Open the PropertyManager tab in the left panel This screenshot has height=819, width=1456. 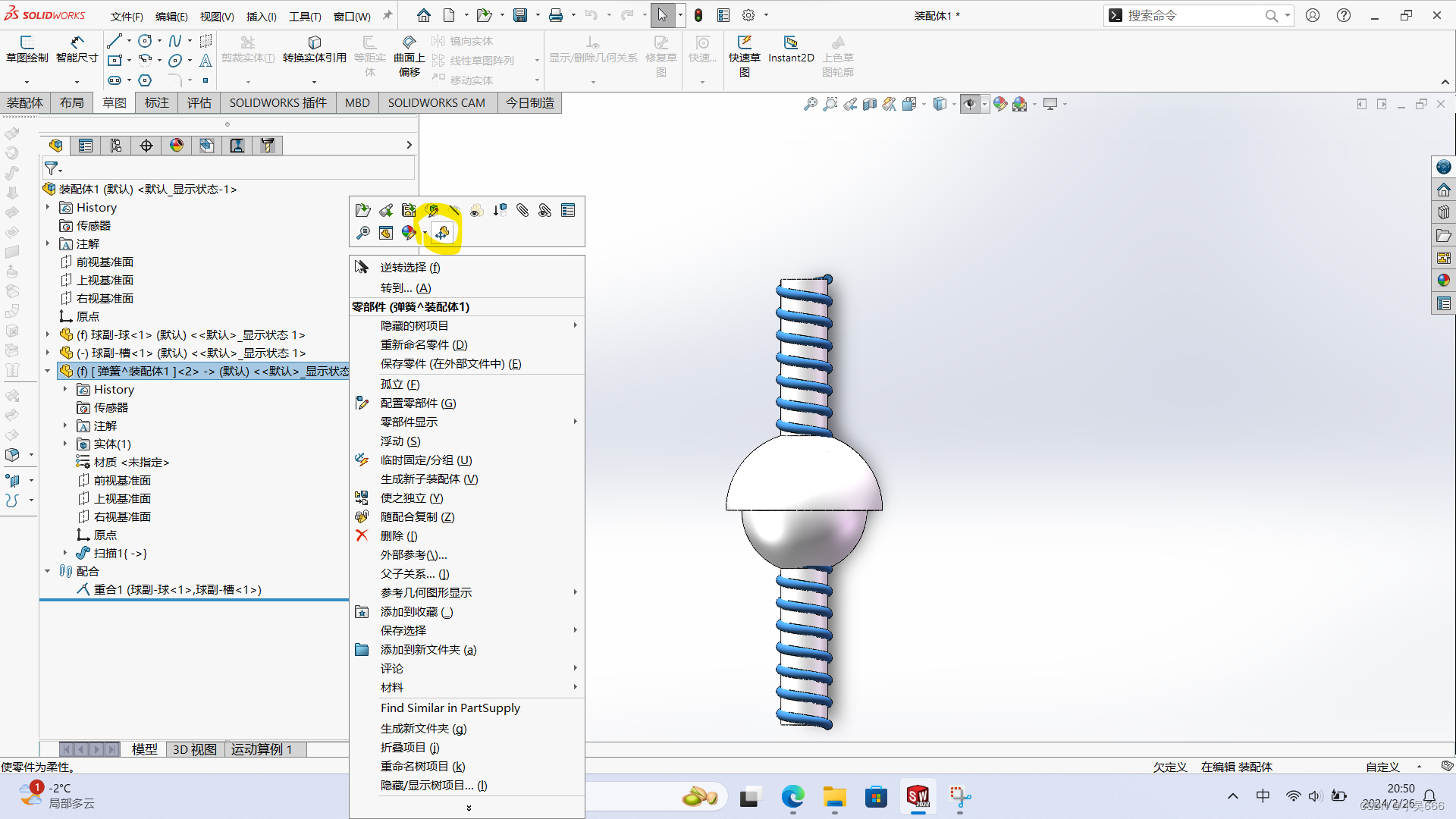point(86,146)
